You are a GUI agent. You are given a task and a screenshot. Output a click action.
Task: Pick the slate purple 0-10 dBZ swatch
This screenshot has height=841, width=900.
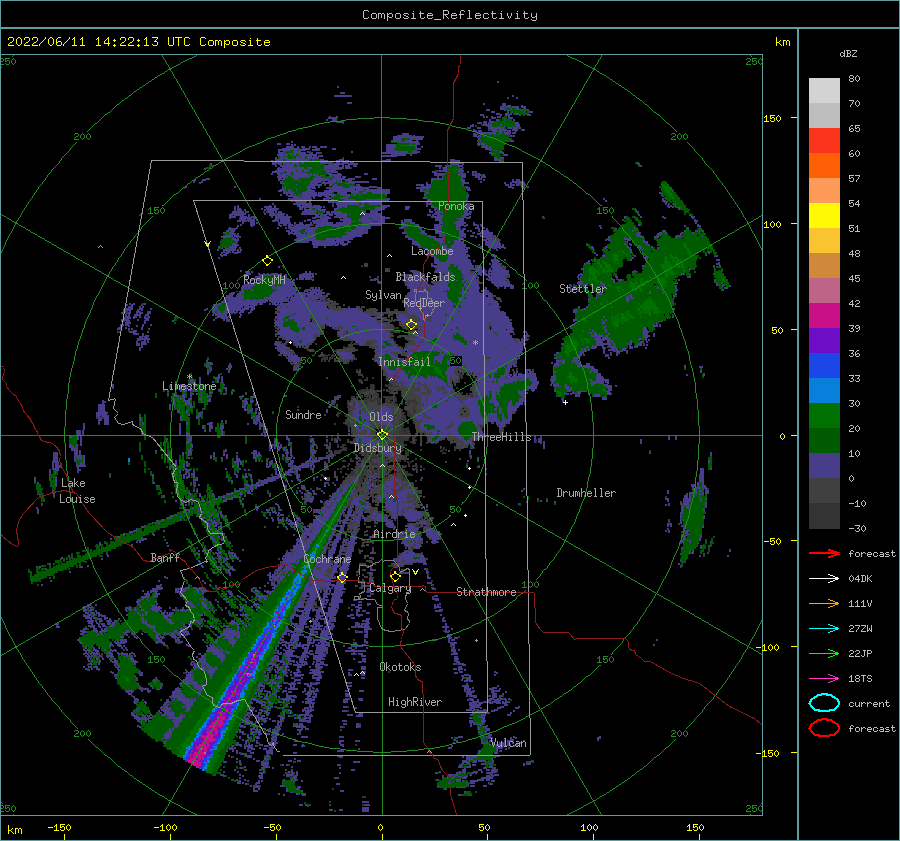click(x=824, y=466)
